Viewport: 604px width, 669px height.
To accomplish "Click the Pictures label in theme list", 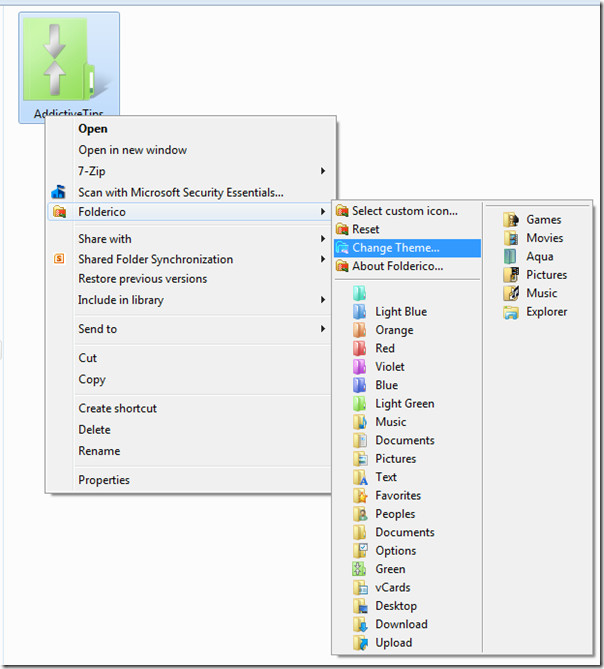I will click(x=546, y=275).
